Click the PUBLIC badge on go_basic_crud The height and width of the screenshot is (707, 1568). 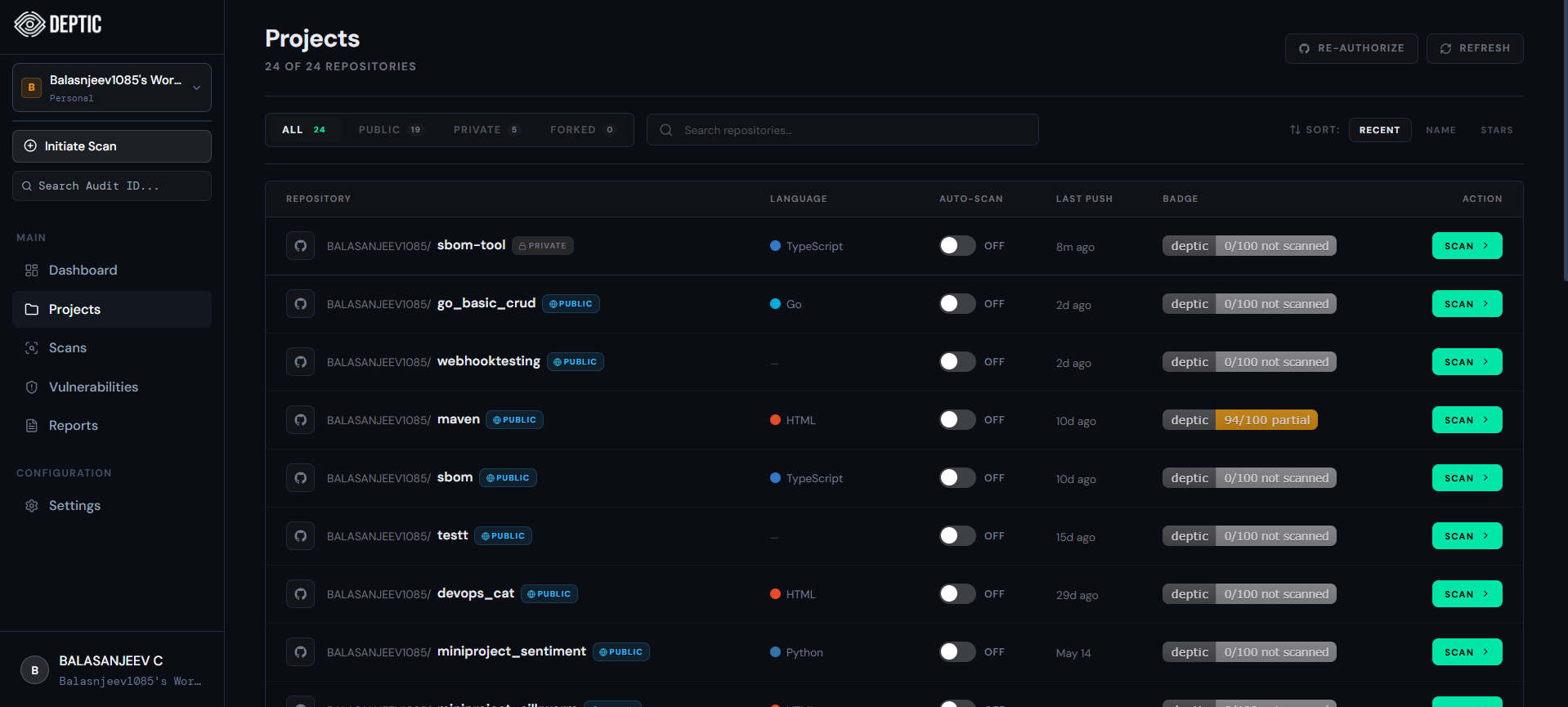[x=571, y=304]
